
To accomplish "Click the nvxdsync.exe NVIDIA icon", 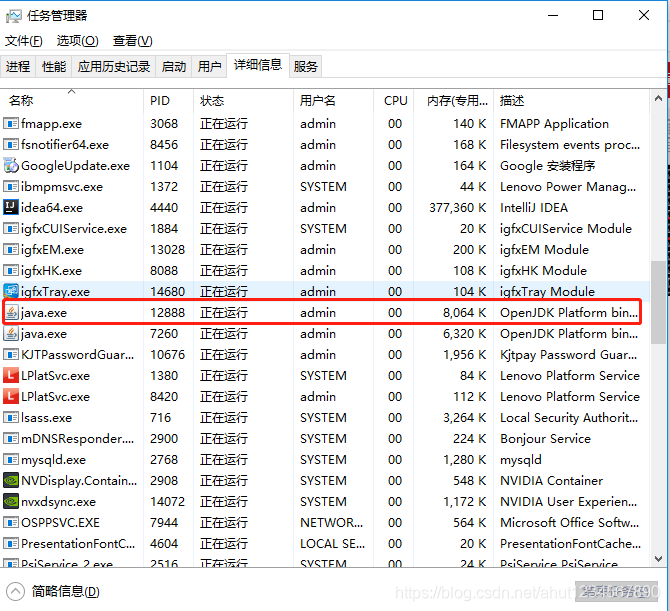I will point(11,501).
